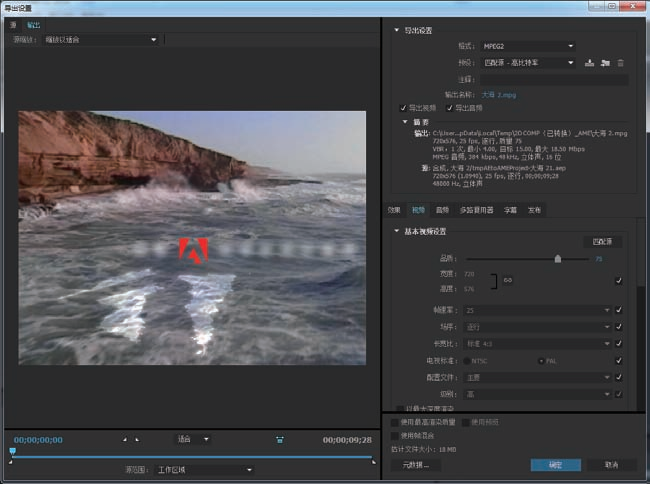Screen dimensions: 650x484
Task: Click the 品质 quality slider handle
Action: pyautogui.click(x=558, y=258)
